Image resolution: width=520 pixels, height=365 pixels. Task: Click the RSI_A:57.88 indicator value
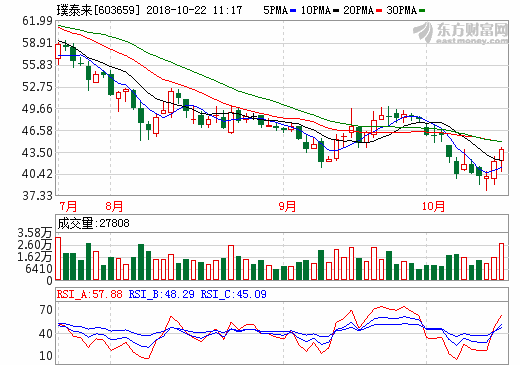pyautogui.click(x=90, y=294)
